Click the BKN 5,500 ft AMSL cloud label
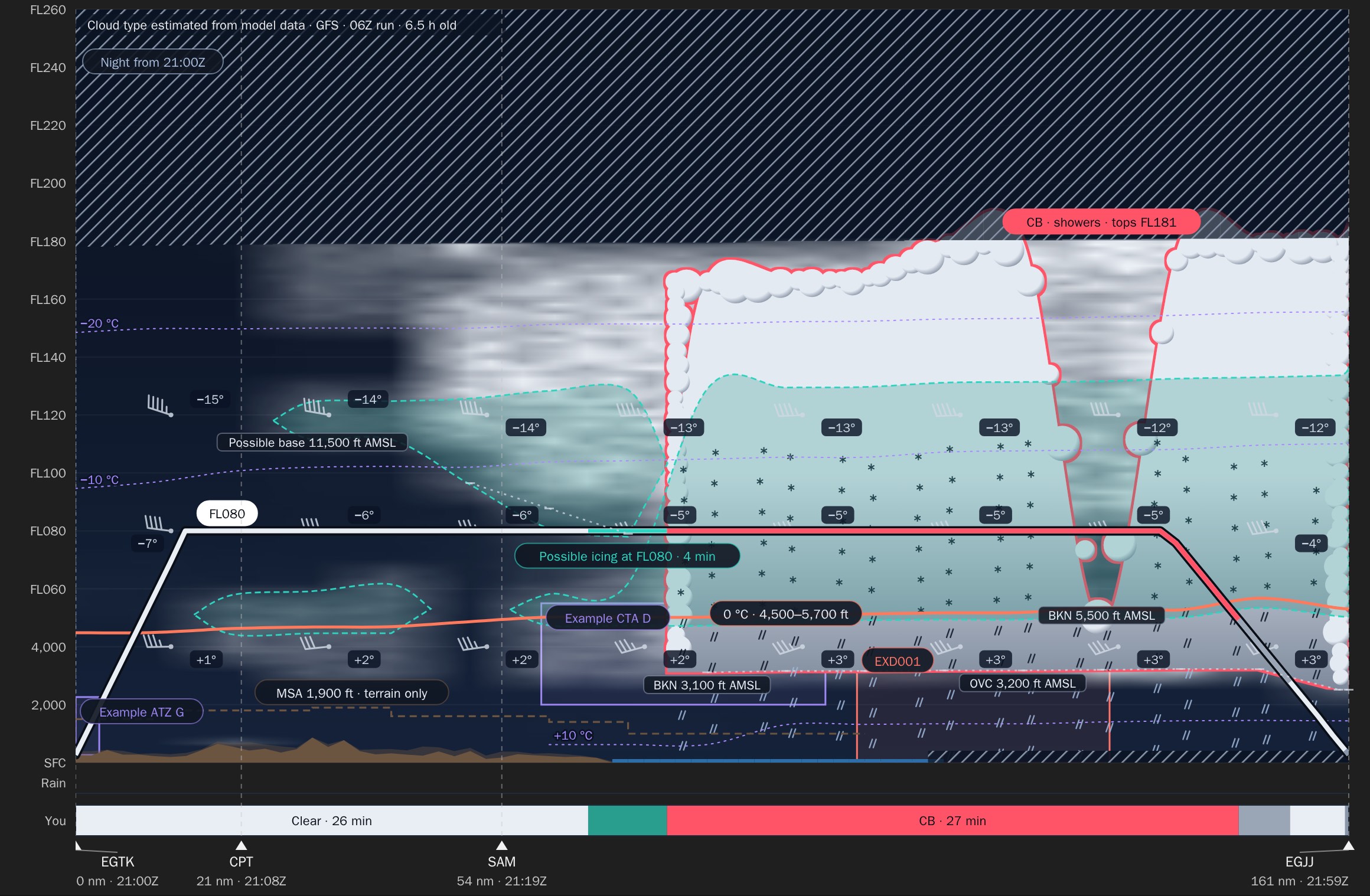This screenshot has width=1370, height=896. click(1101, 615)
